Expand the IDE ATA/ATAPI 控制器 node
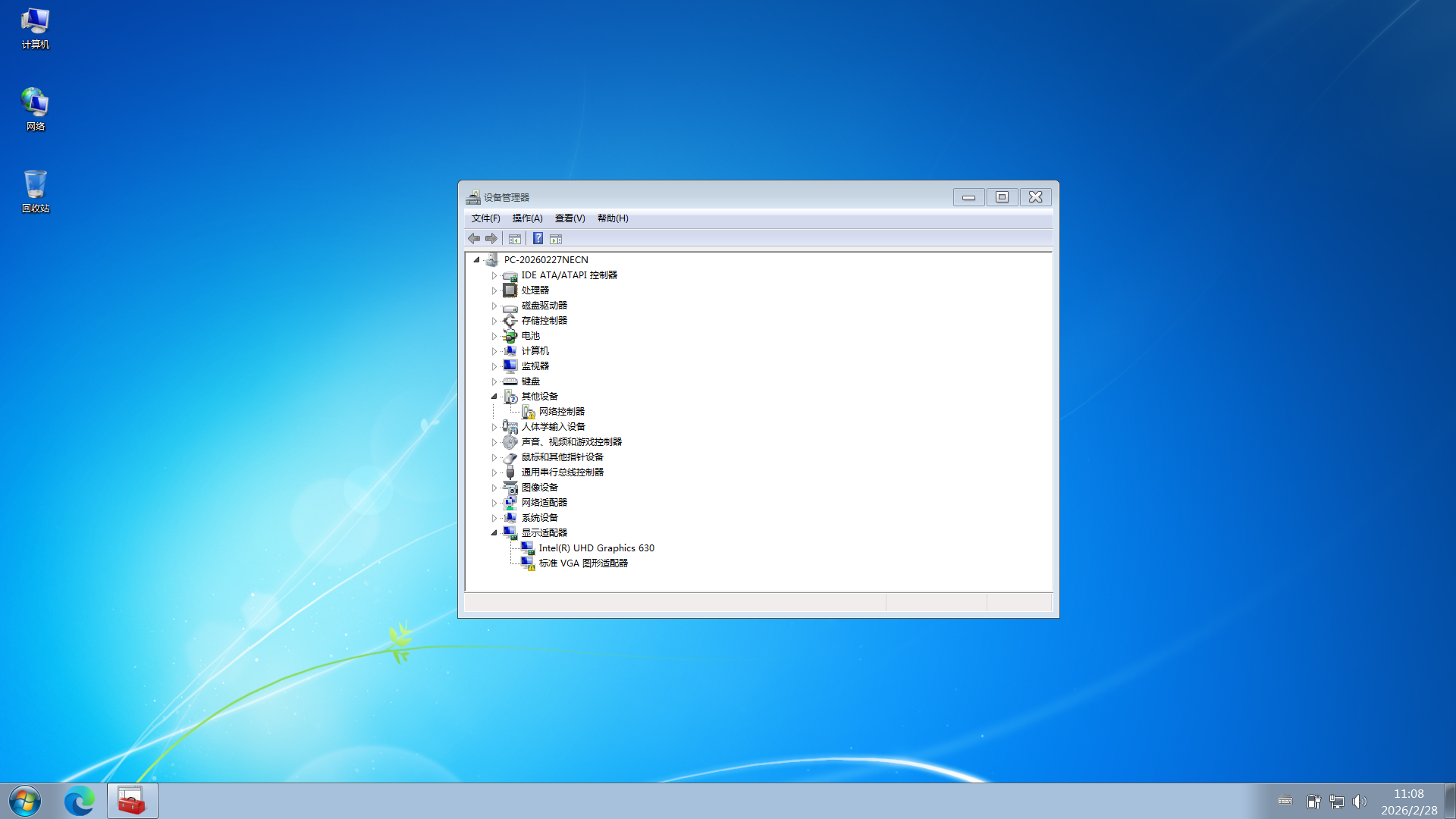 494,275
